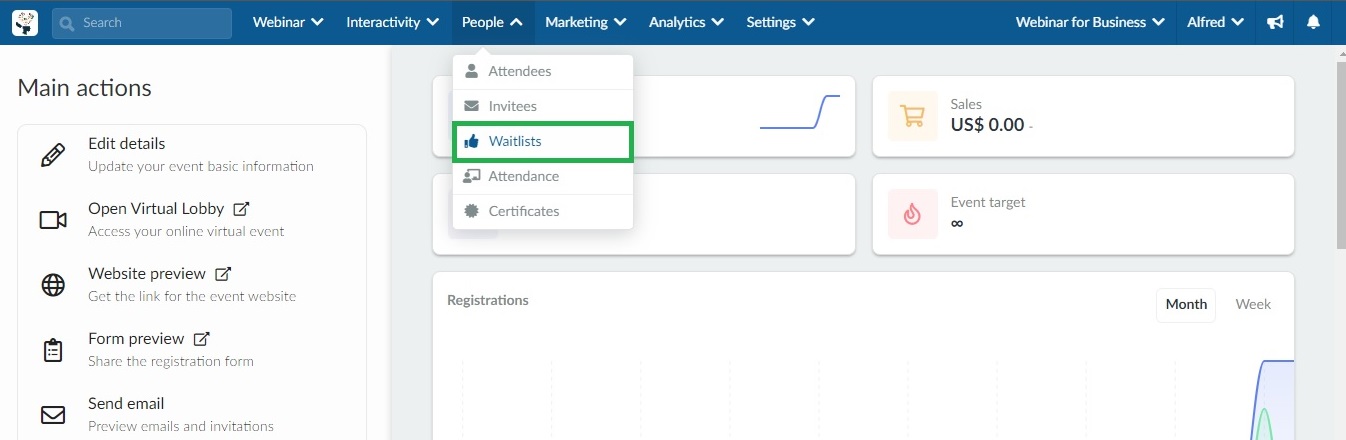Click 'Update your event basic information' text
Screen dimensions: 1346x440
tap(201, 167)
